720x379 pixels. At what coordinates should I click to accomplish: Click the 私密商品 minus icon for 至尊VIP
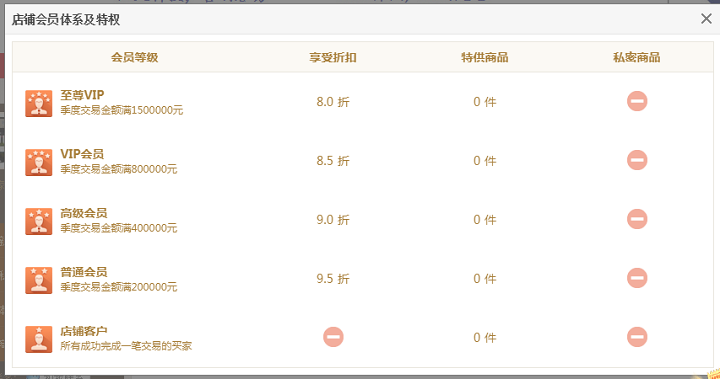coord(637,101)
